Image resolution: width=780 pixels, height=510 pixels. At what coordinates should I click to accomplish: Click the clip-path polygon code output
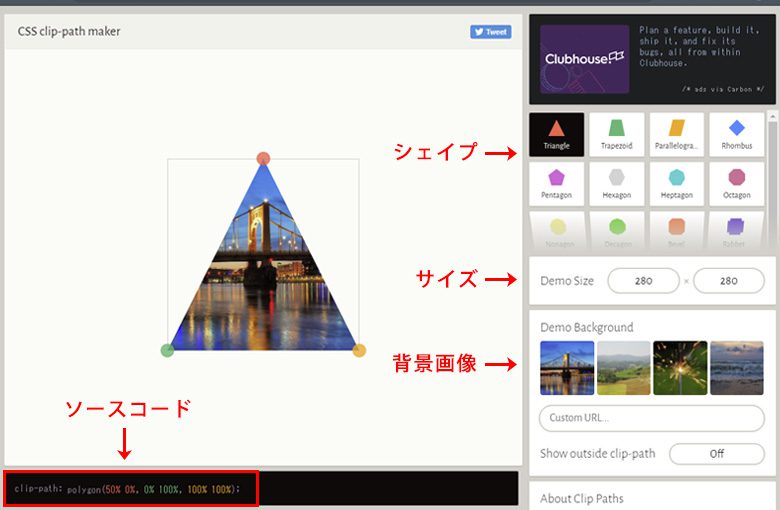coord(127,489)
